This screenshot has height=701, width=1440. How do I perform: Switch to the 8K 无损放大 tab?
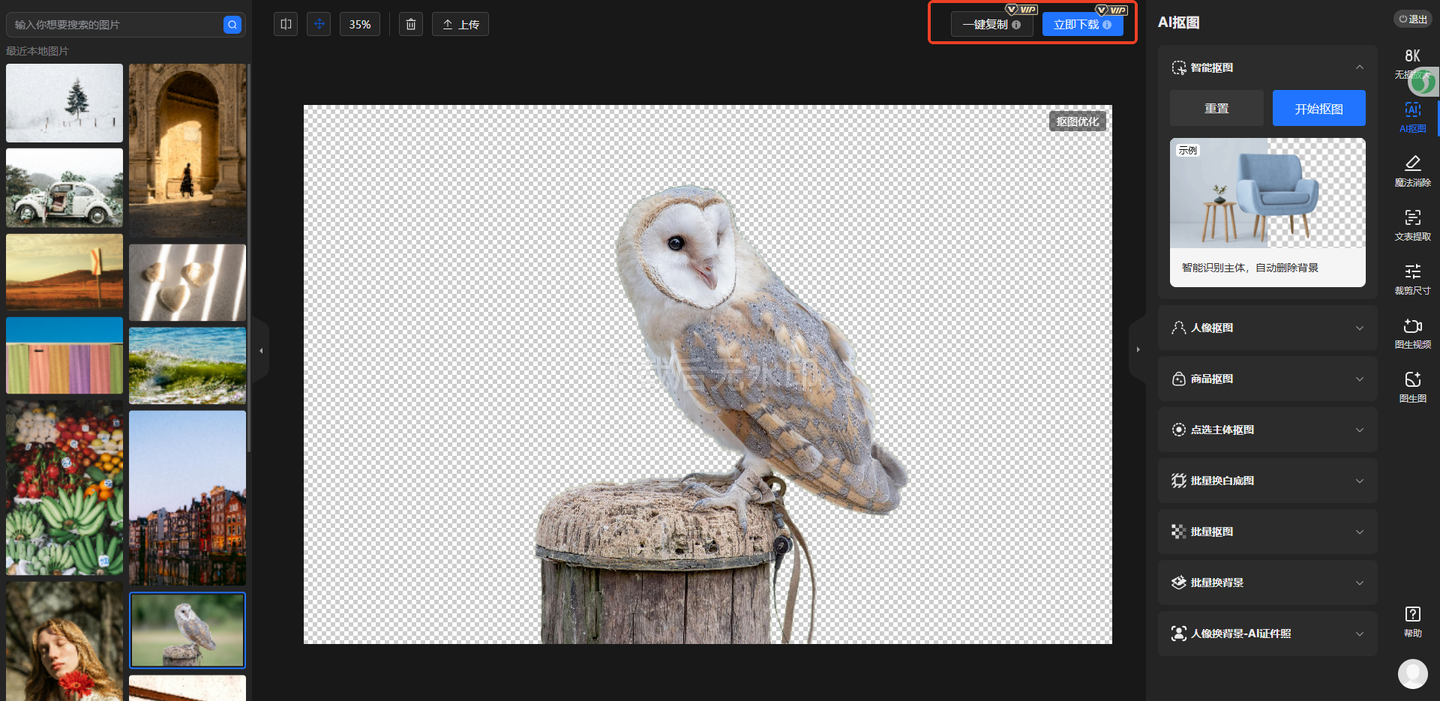(1412, 62)
